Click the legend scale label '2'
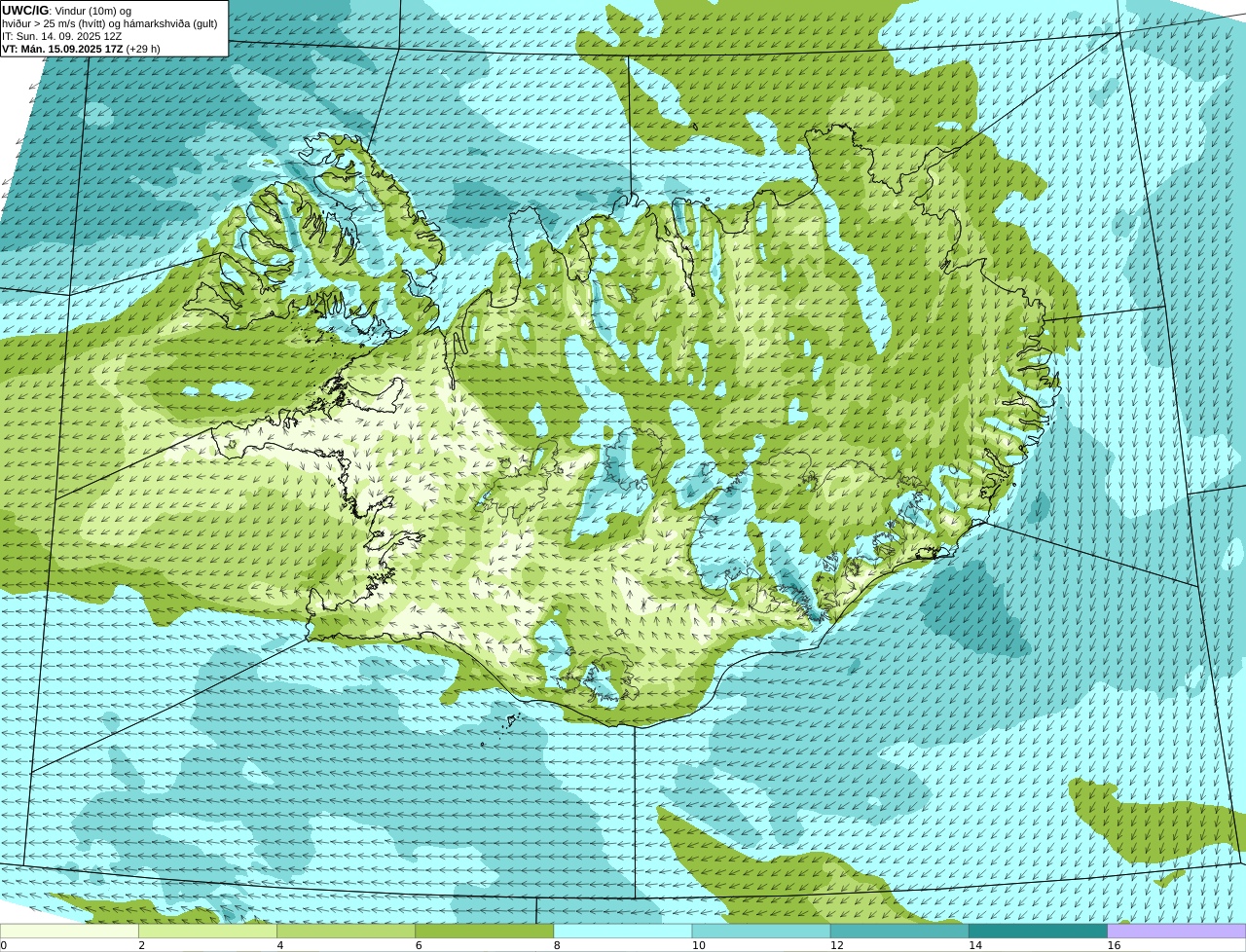 (x=141, y=945)
